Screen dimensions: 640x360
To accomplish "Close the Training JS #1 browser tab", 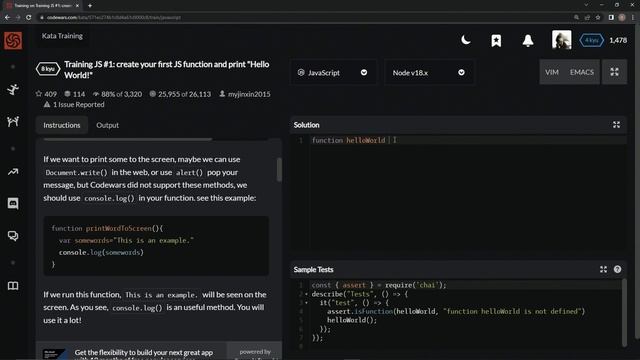I will 77,6.
